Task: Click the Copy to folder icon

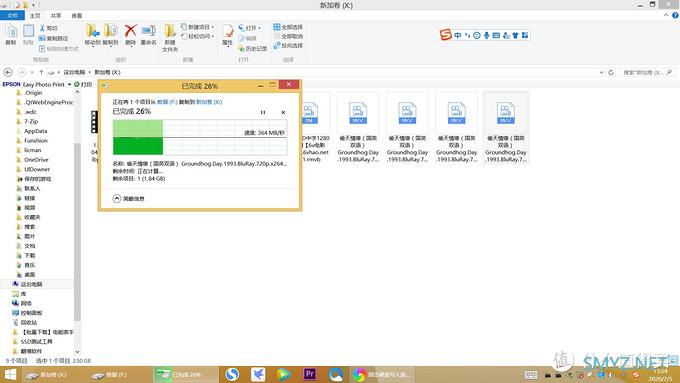Action: pos(111,31)
